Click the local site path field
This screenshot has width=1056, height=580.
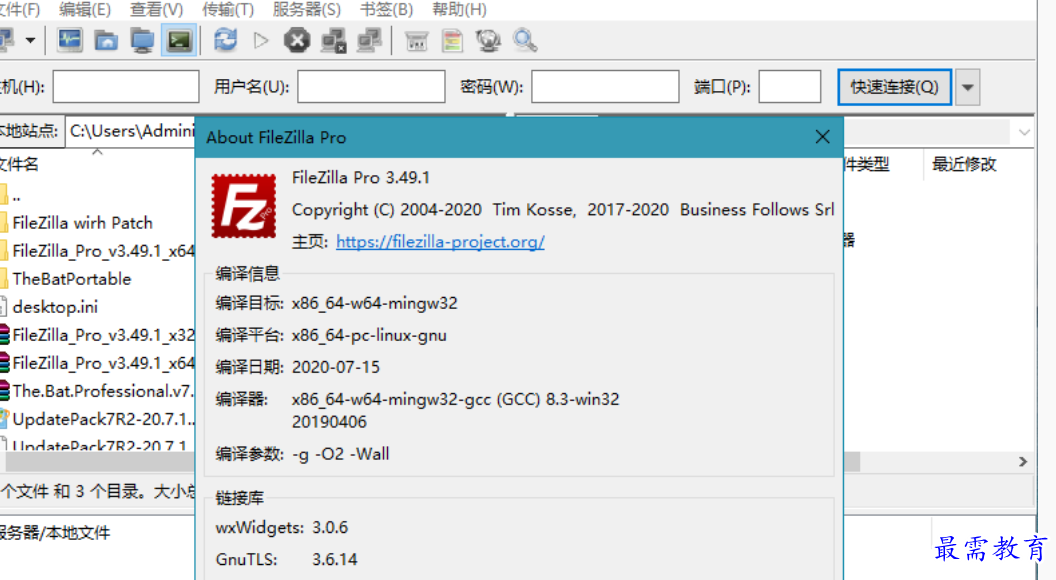[x=131, y=131]
